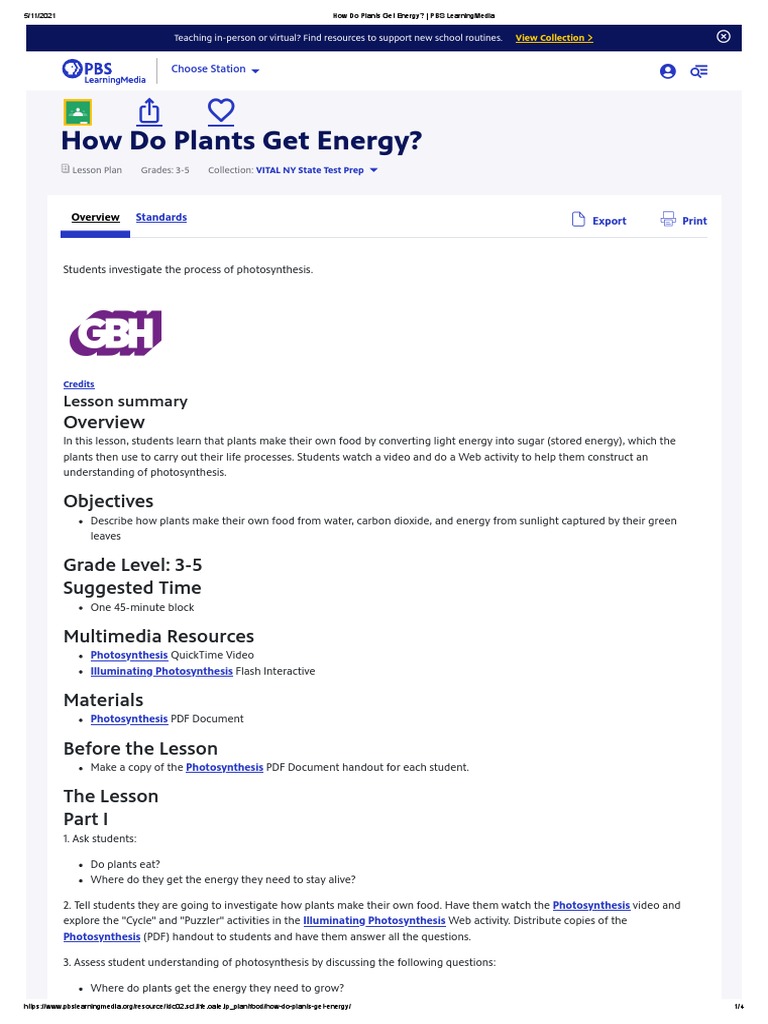Image resolution: width=768 pixels, height=1024 pixels.
Task: Open the Credits link
Action: [79, 384]
